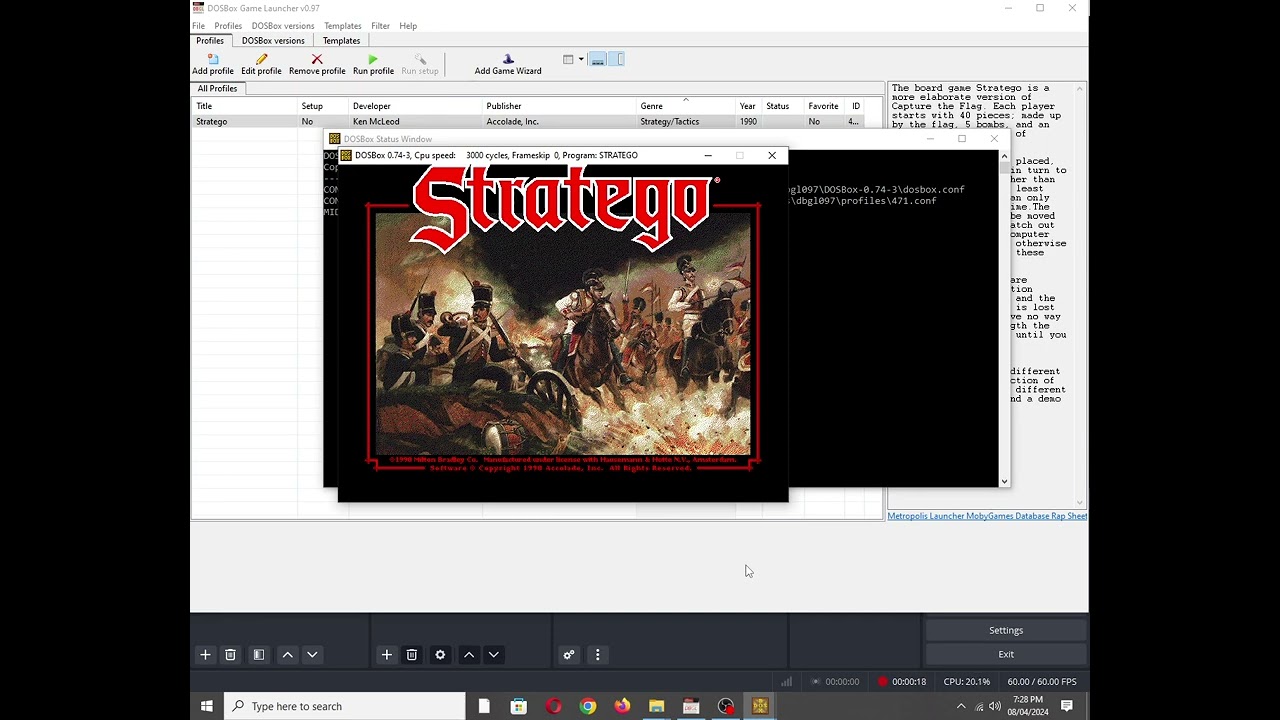The width and height of the screenshot is (1280, 720).
Task: Click the first OBS move down arrow
Action: [312, 655]
